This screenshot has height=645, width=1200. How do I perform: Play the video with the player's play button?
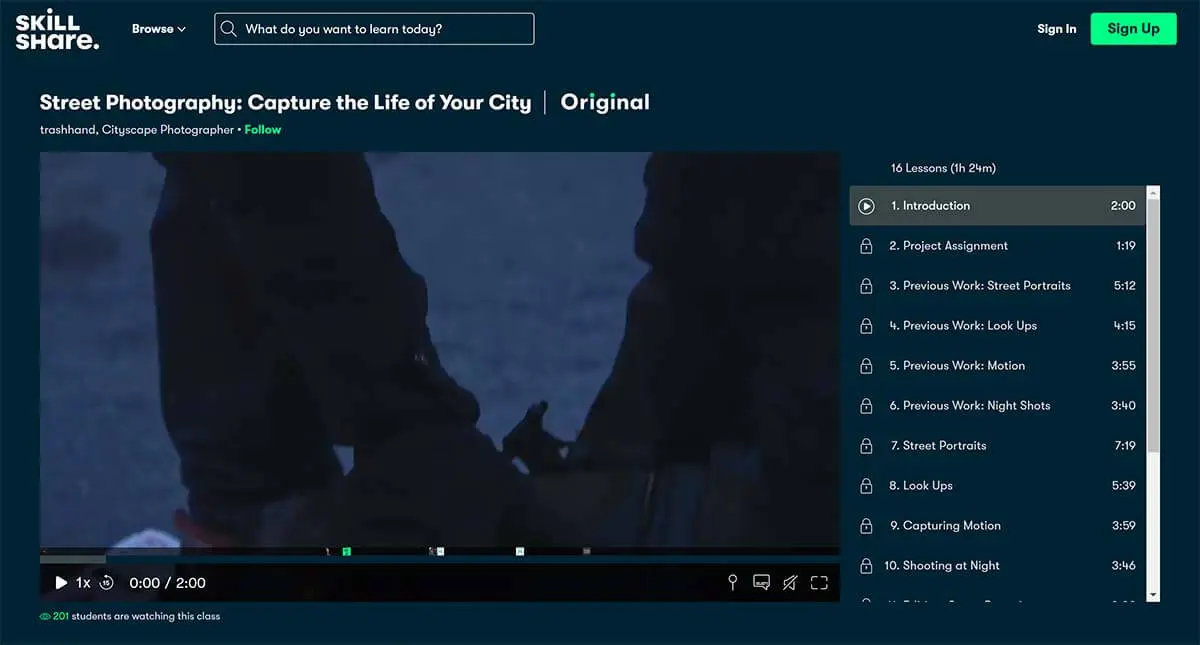pyautogui.click(x=61, y=582)
